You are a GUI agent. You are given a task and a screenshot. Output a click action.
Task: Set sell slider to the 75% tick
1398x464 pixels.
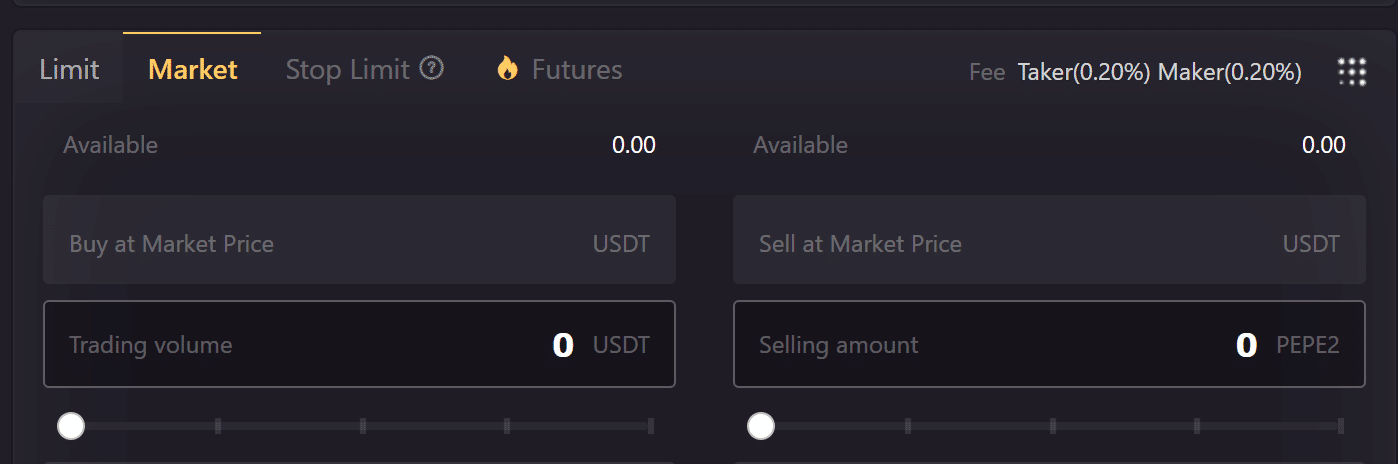coord(1197,427)
